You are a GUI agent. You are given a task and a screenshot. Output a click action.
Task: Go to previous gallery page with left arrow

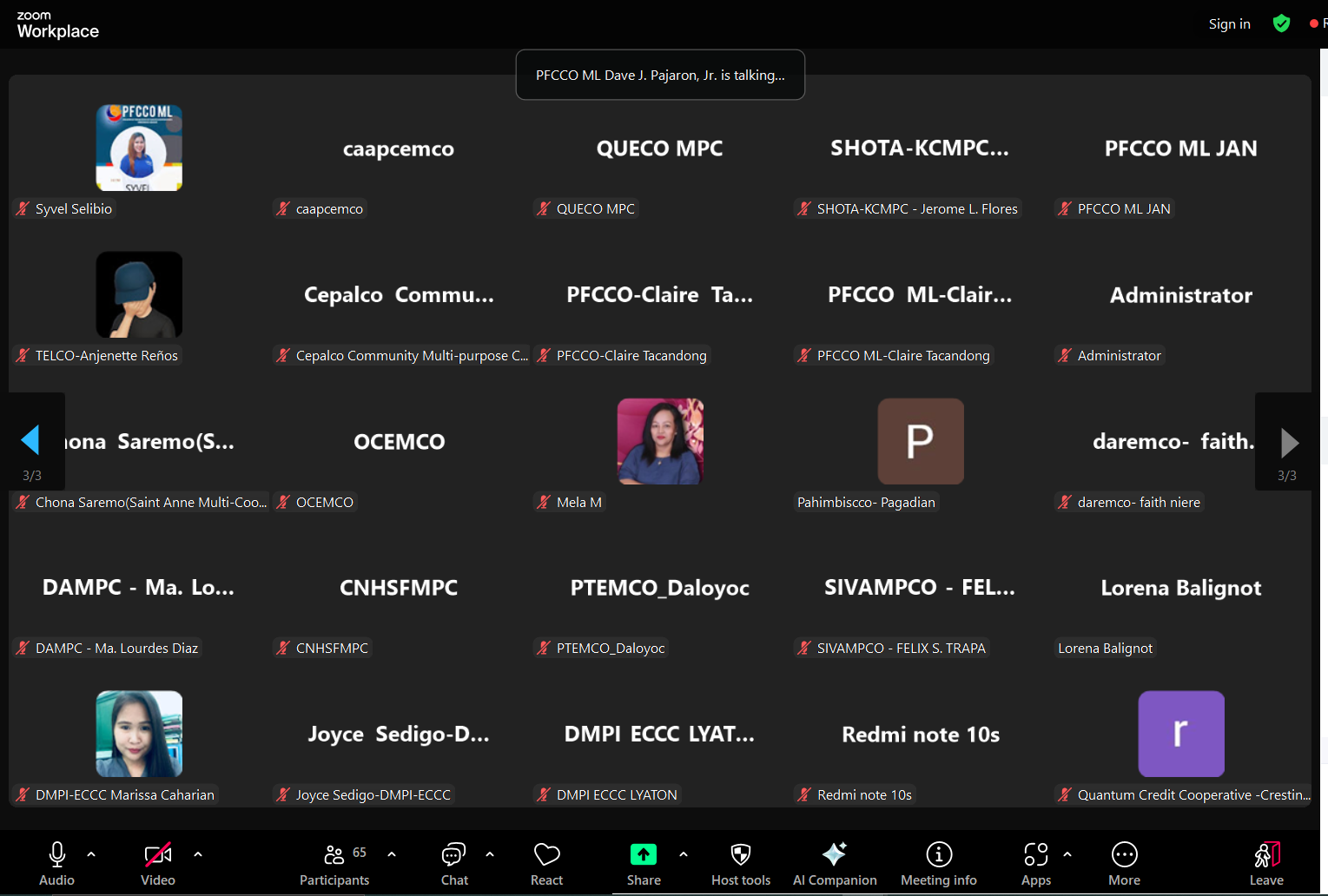pos(31,441)
